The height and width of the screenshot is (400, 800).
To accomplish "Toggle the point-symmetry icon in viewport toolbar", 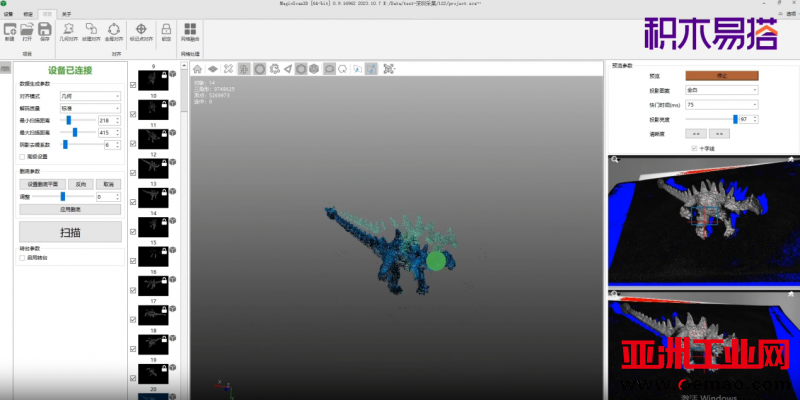I will coord(244,69).
